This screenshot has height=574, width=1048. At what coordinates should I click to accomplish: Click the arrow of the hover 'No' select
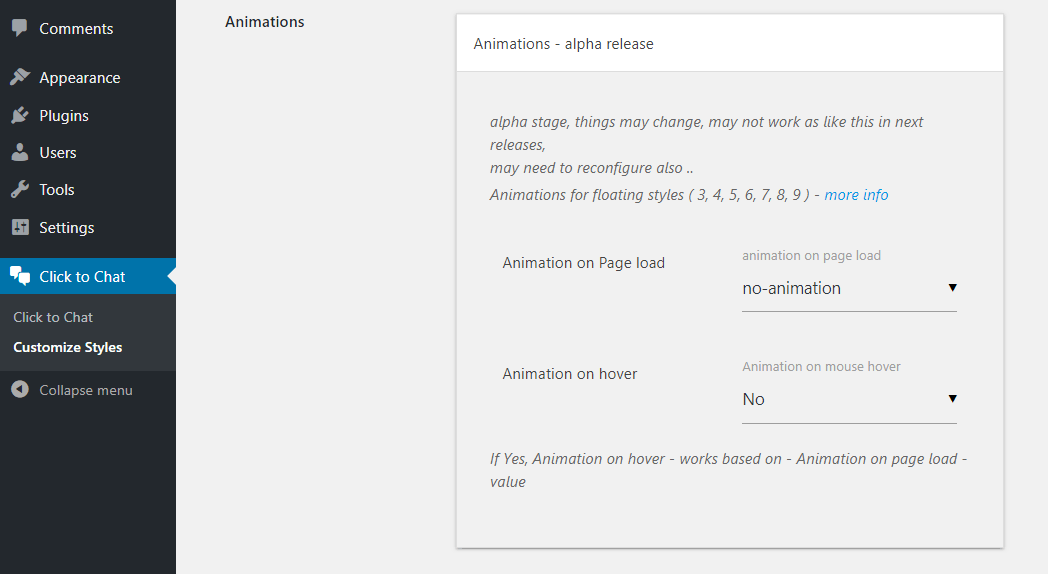952,399
